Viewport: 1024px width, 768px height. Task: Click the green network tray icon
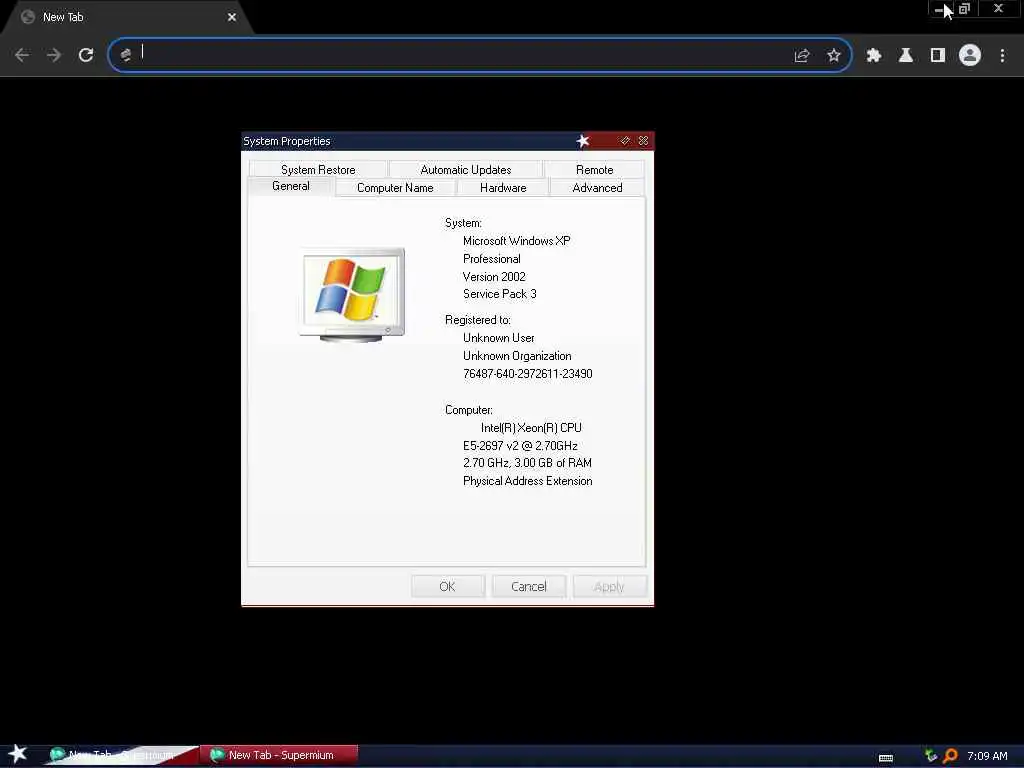[x=931, y=756]
